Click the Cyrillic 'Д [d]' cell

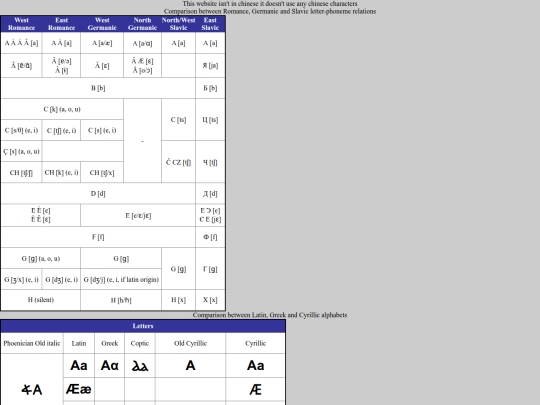coord(210,194)
